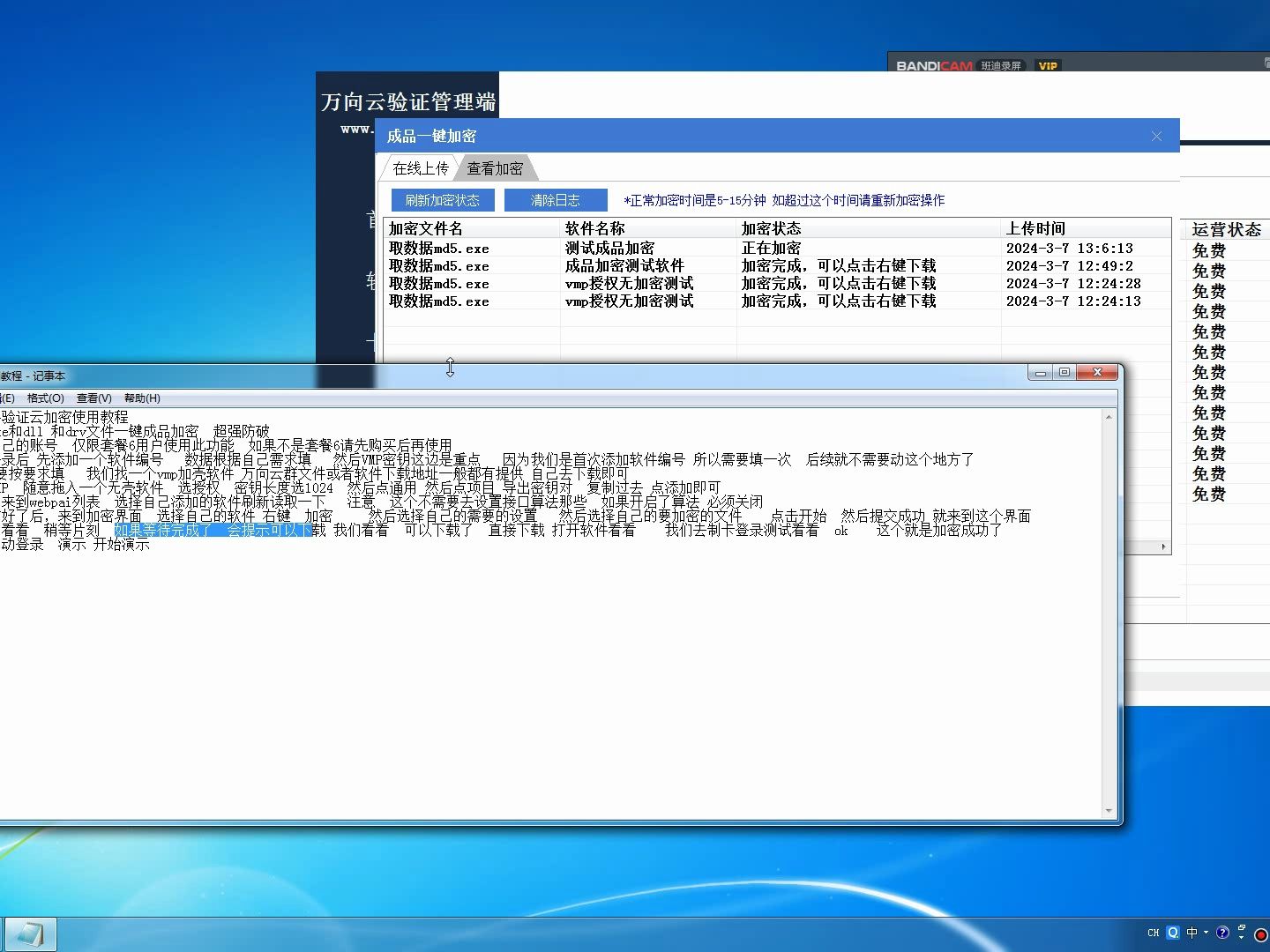1270x952 pixels.
Task: Open the IME options dropdown arrow
Action: tap(1206, 933)
